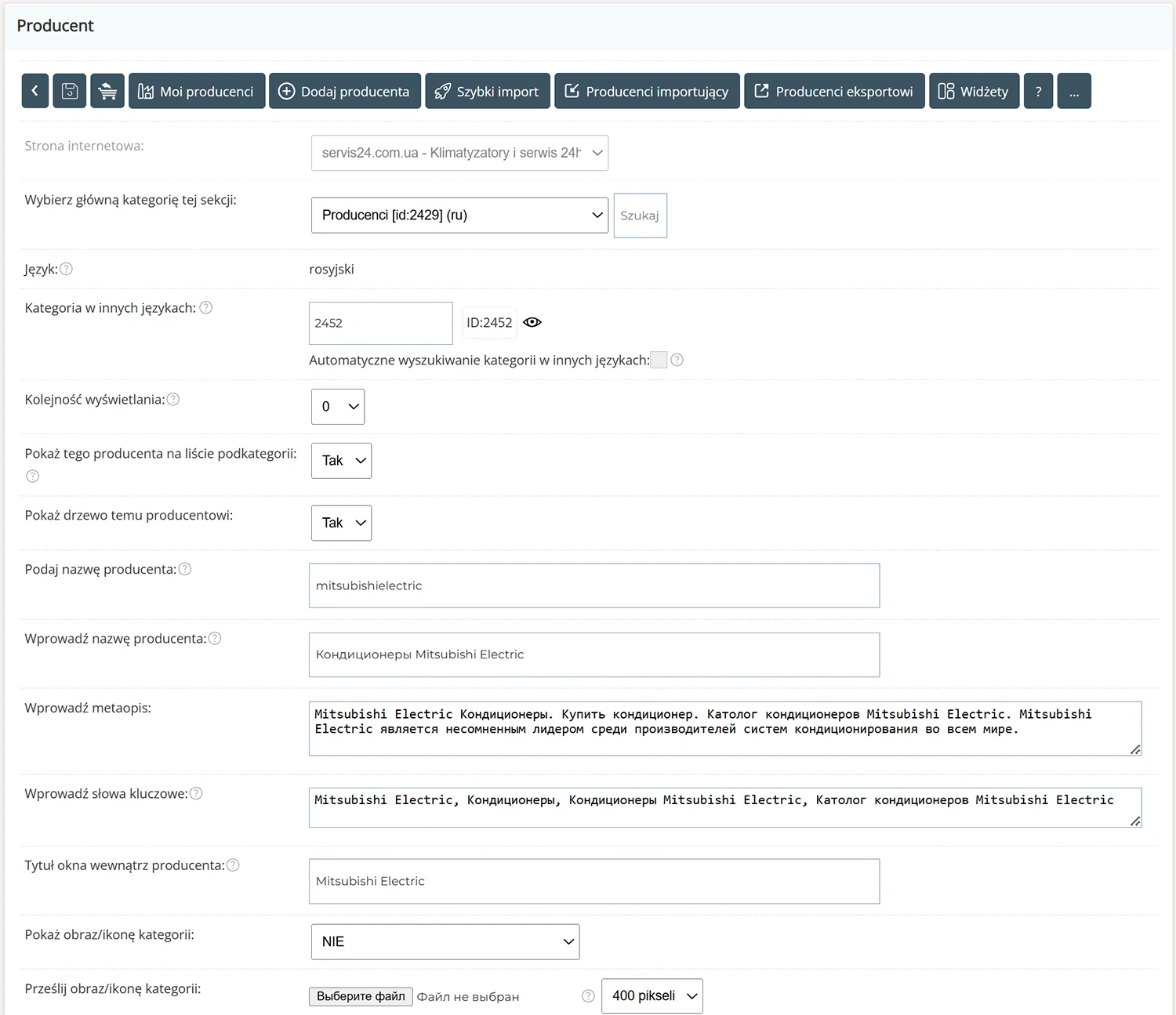Click help icon next to Język label
1176x1015 pixels.
(67, 269)
